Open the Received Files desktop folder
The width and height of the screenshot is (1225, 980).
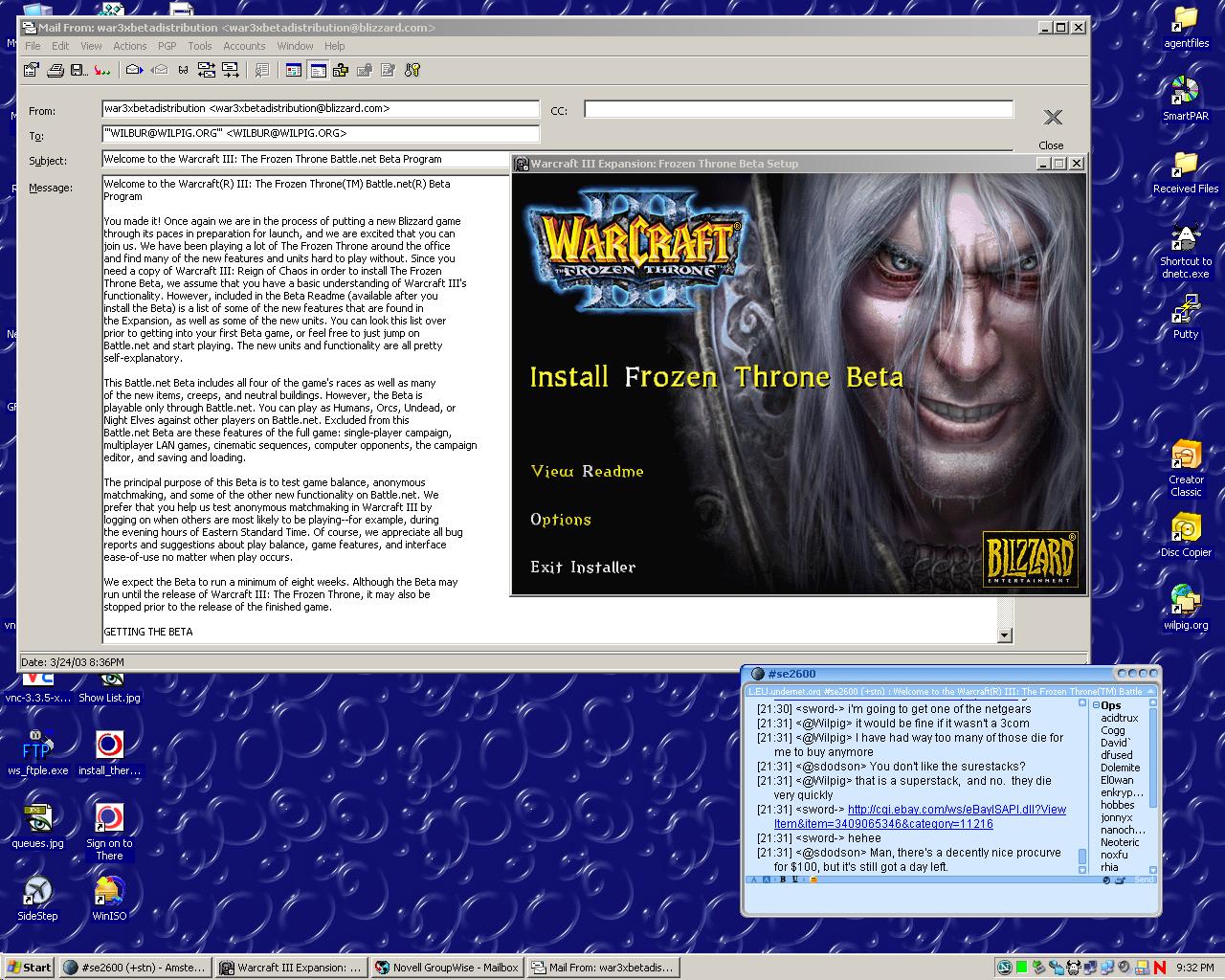[x=1186, y=172]
